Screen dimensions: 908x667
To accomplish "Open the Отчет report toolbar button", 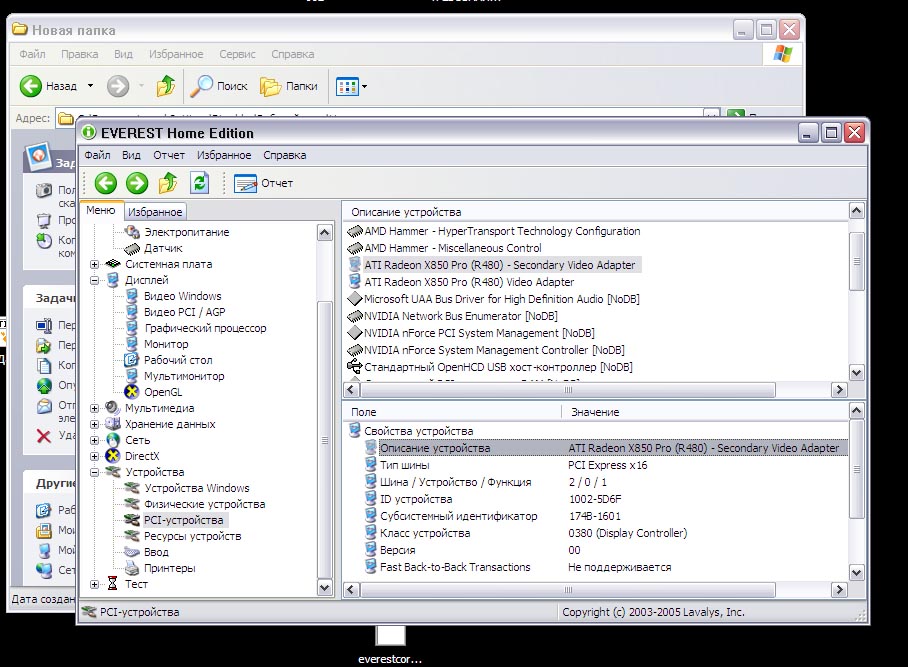I will [263, 183].
